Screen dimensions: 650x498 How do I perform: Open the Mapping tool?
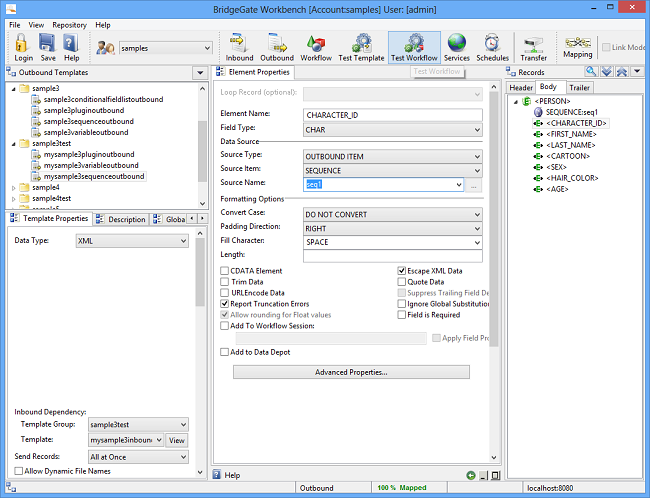point(577,46)
